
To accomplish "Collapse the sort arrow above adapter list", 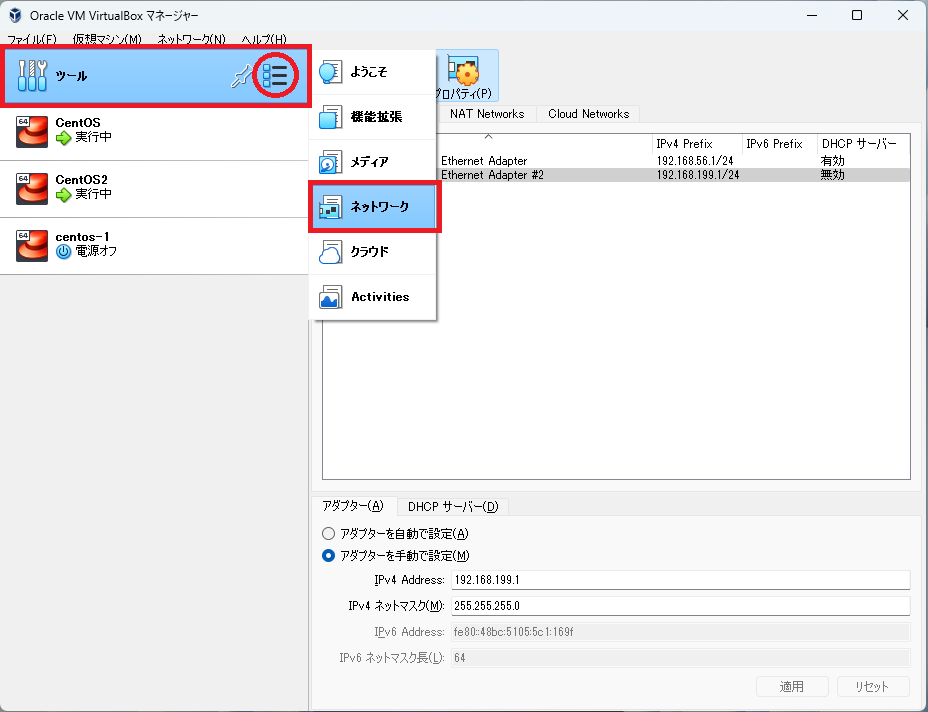I will [x=488, y=137].
